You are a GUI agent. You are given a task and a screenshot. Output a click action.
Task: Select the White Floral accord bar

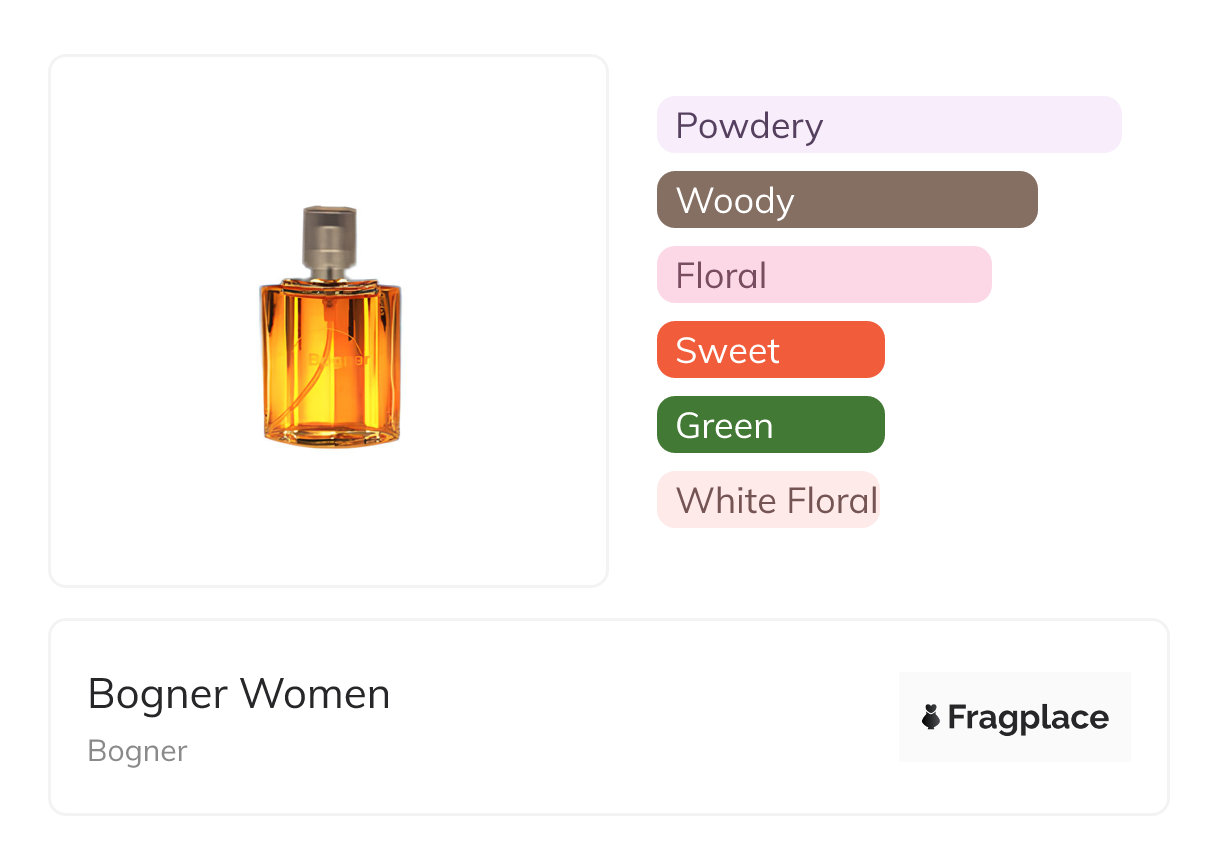coord(768,500)
